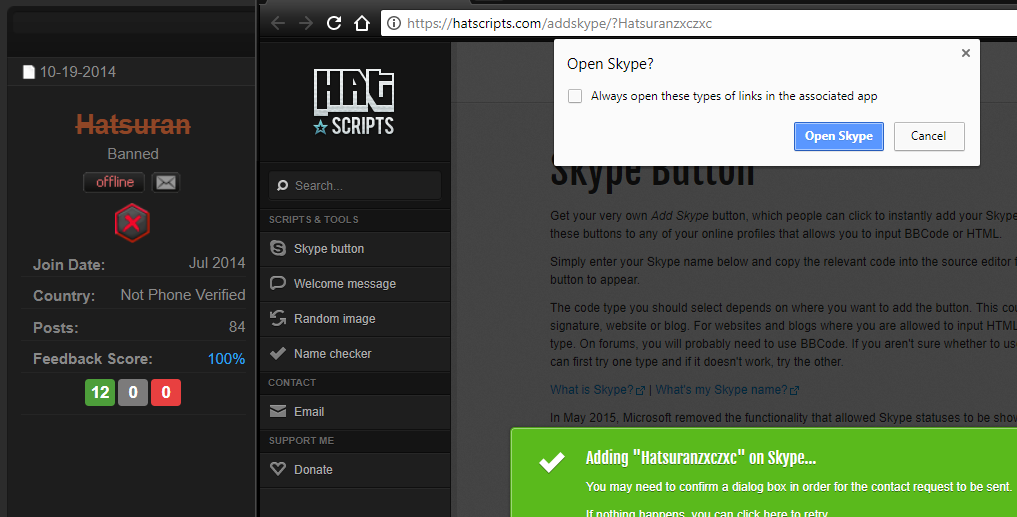Click the red hexagon banned badge
The width and height of the screenshot is (1017, 517).
coord(132,223)
